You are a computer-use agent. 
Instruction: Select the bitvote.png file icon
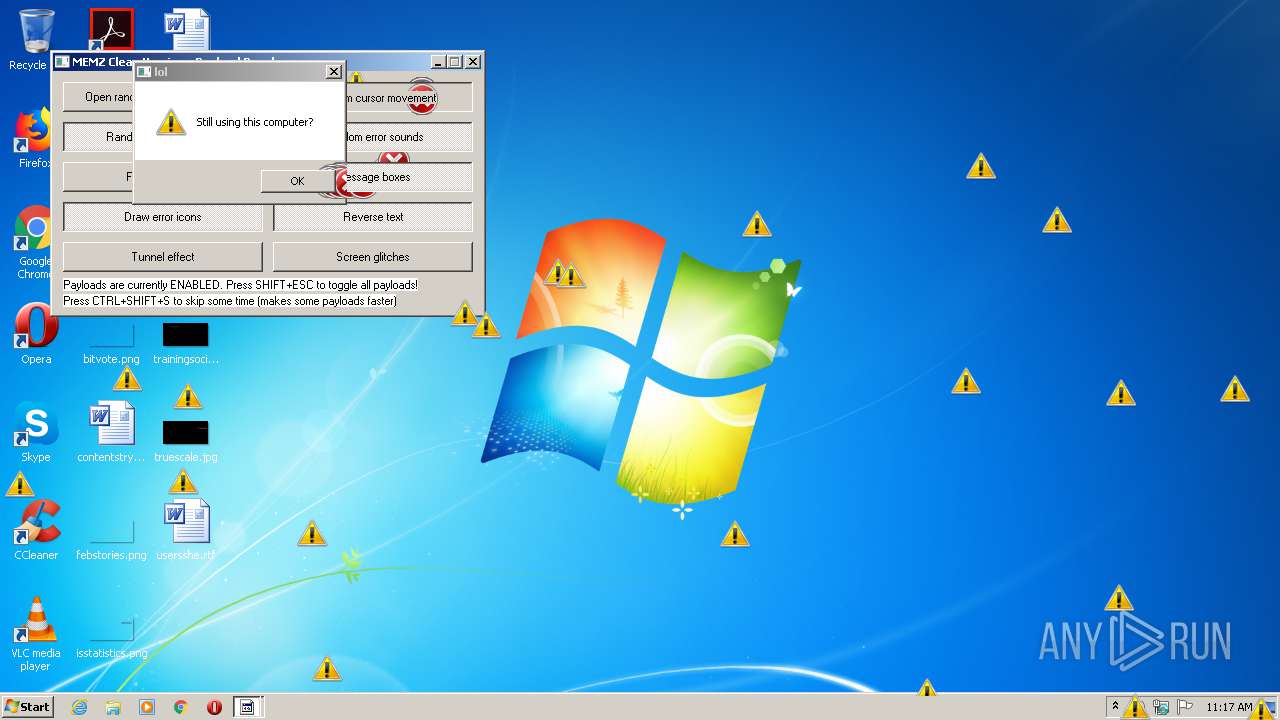coord(111,343)
